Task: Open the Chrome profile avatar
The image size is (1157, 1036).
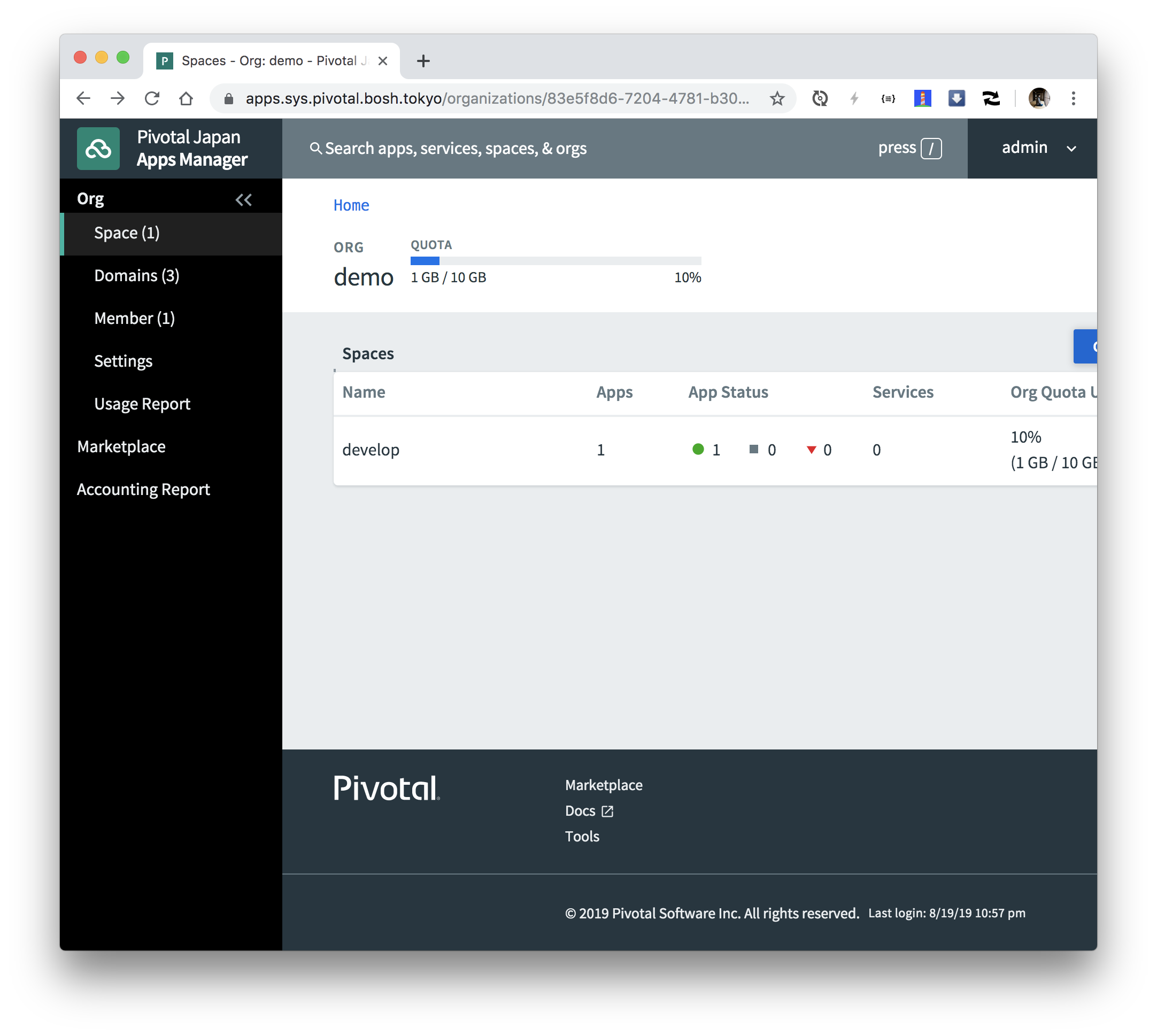Action: pyautogui.click(x=1038, y=98)
